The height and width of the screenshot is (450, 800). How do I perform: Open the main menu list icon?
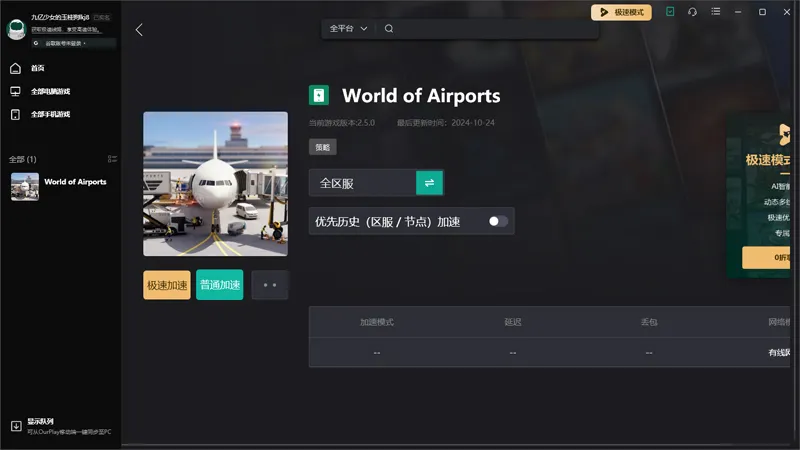pos(716,11)
